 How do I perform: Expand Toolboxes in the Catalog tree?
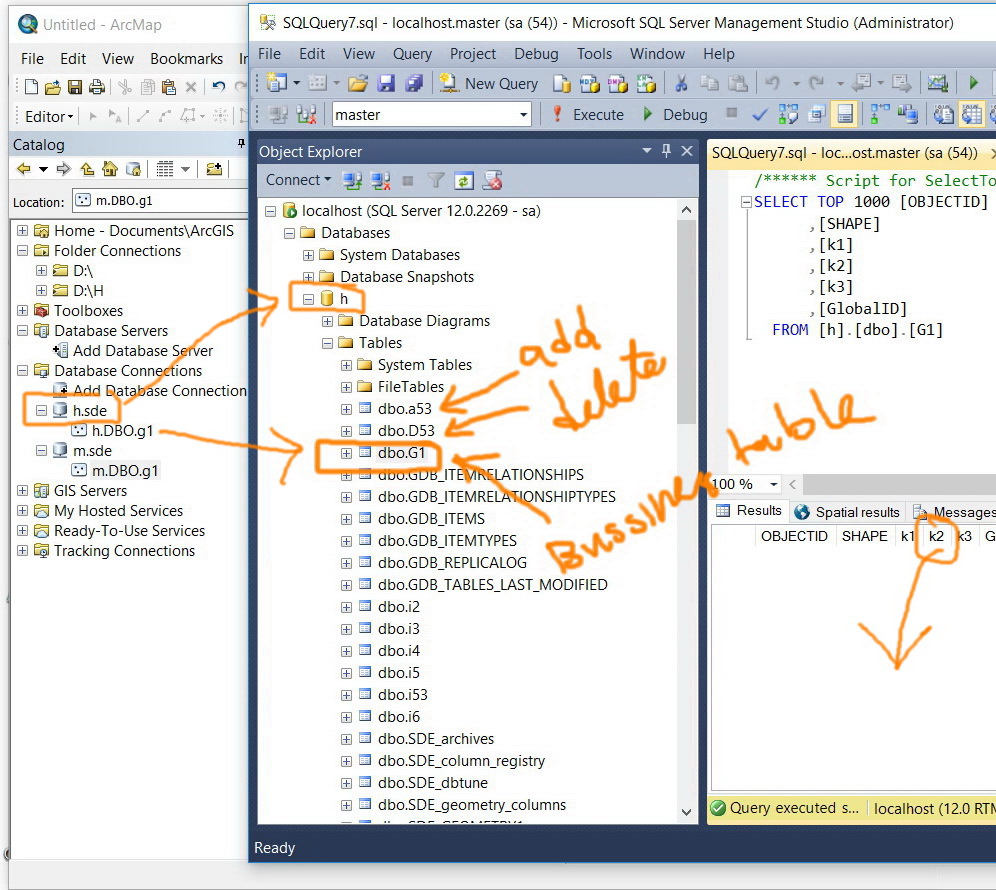pyautogui.click(x=23, y=311)
